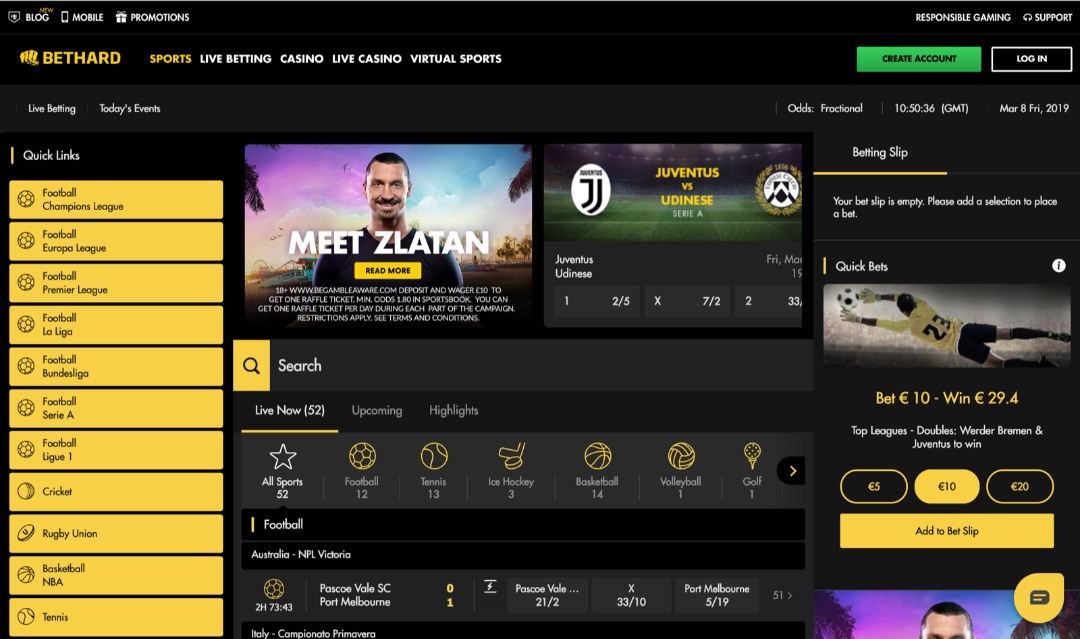Open the Virtual Sports main menu
Viewport: 1080px width, 639px height.
pyautogui.click(x=456, y=59)
